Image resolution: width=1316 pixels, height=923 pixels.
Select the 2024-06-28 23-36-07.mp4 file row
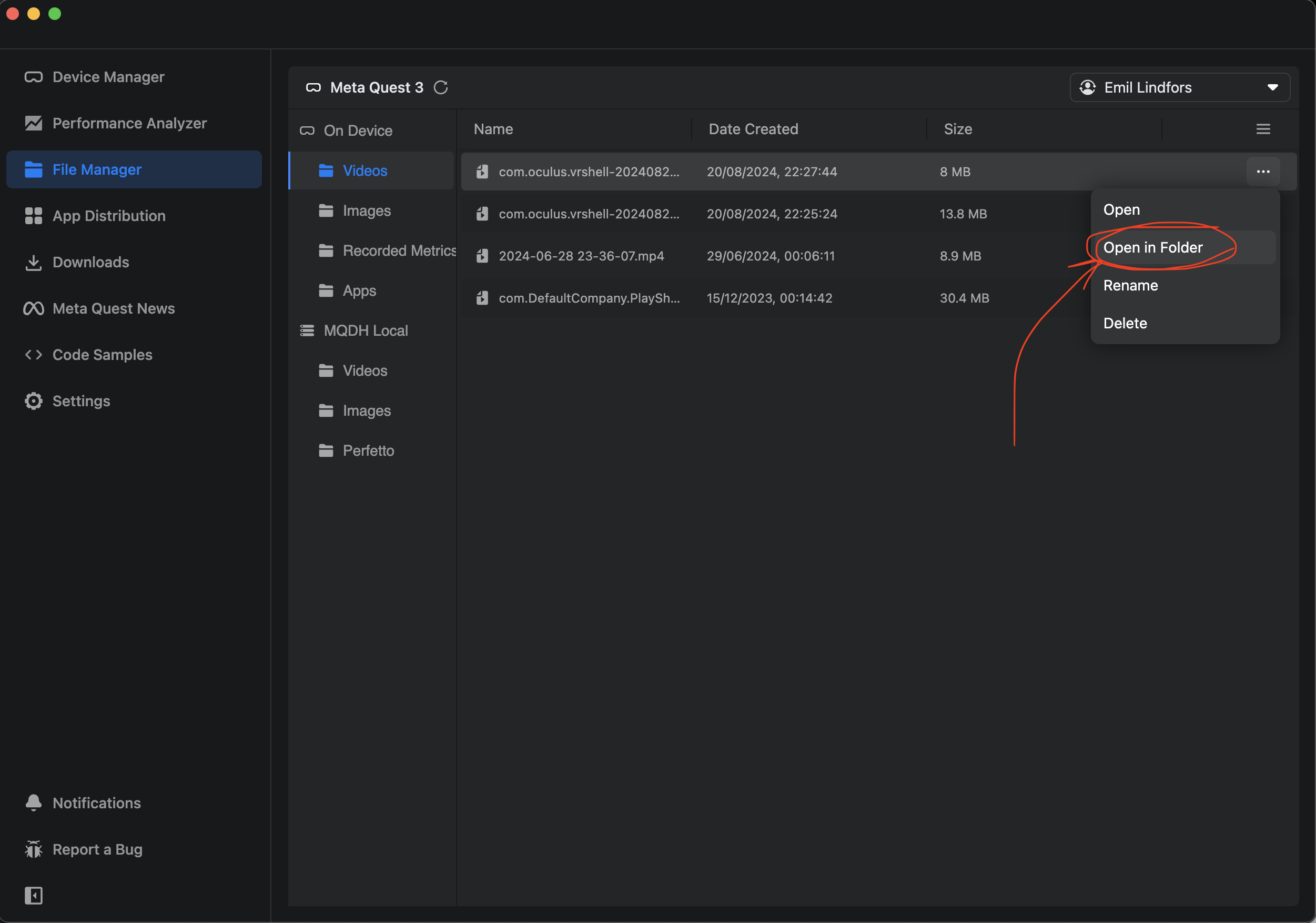pos(581,256)
